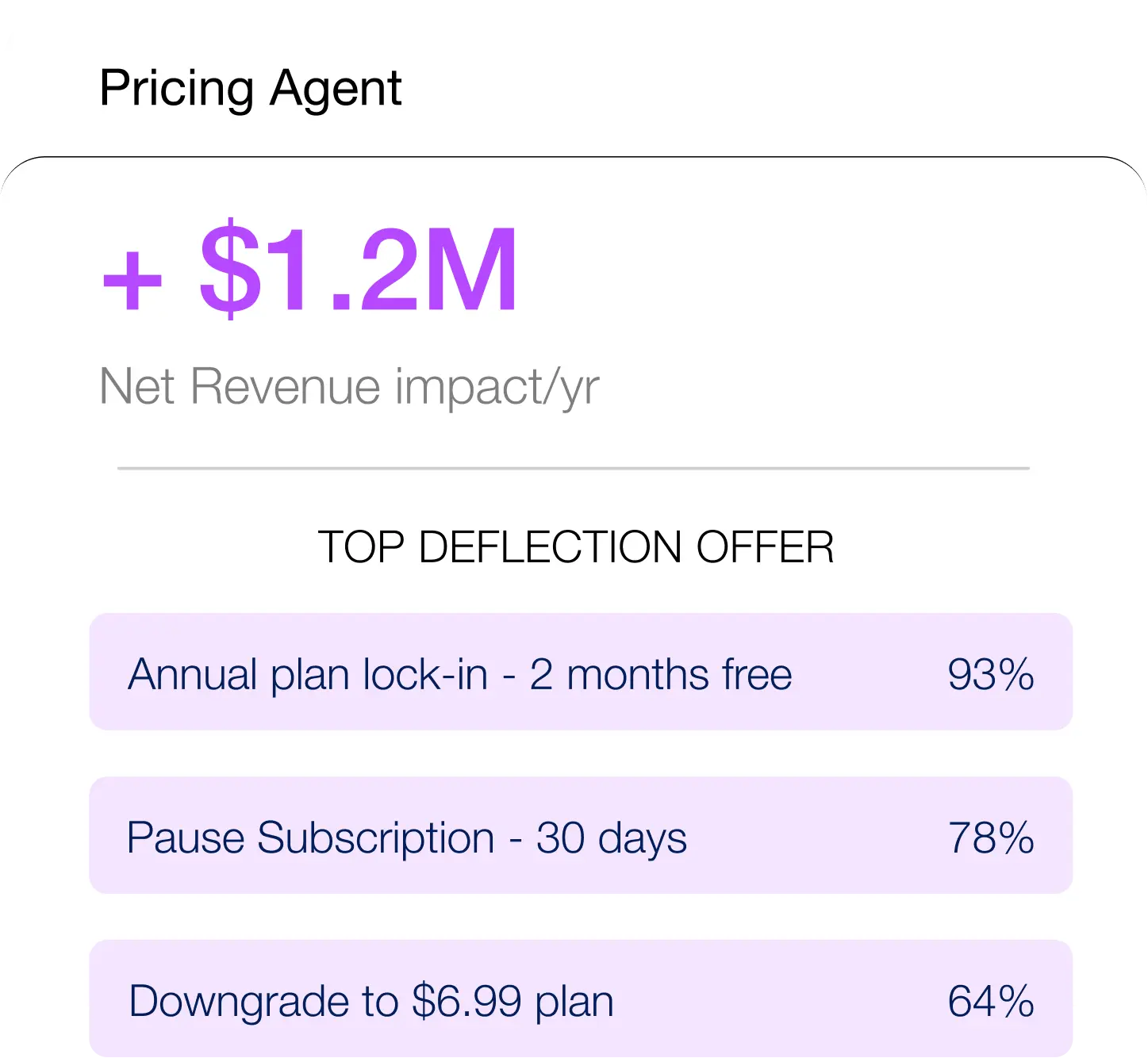Click the word "DEFLECTION" in the heading
The height and width of the screenshot is (1058, 1148).
point(550,546)
